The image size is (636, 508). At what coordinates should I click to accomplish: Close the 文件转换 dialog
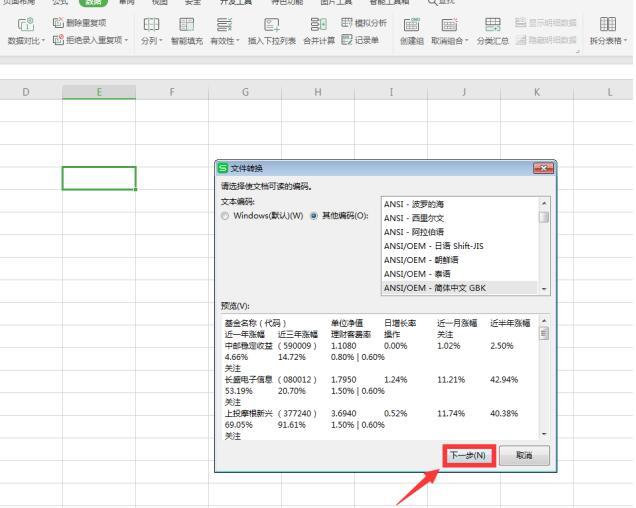(x=543, y=168)
